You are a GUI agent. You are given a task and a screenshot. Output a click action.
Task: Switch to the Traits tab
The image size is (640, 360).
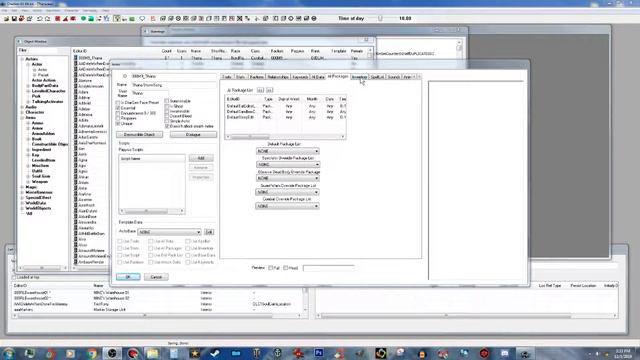pos(227,77)
